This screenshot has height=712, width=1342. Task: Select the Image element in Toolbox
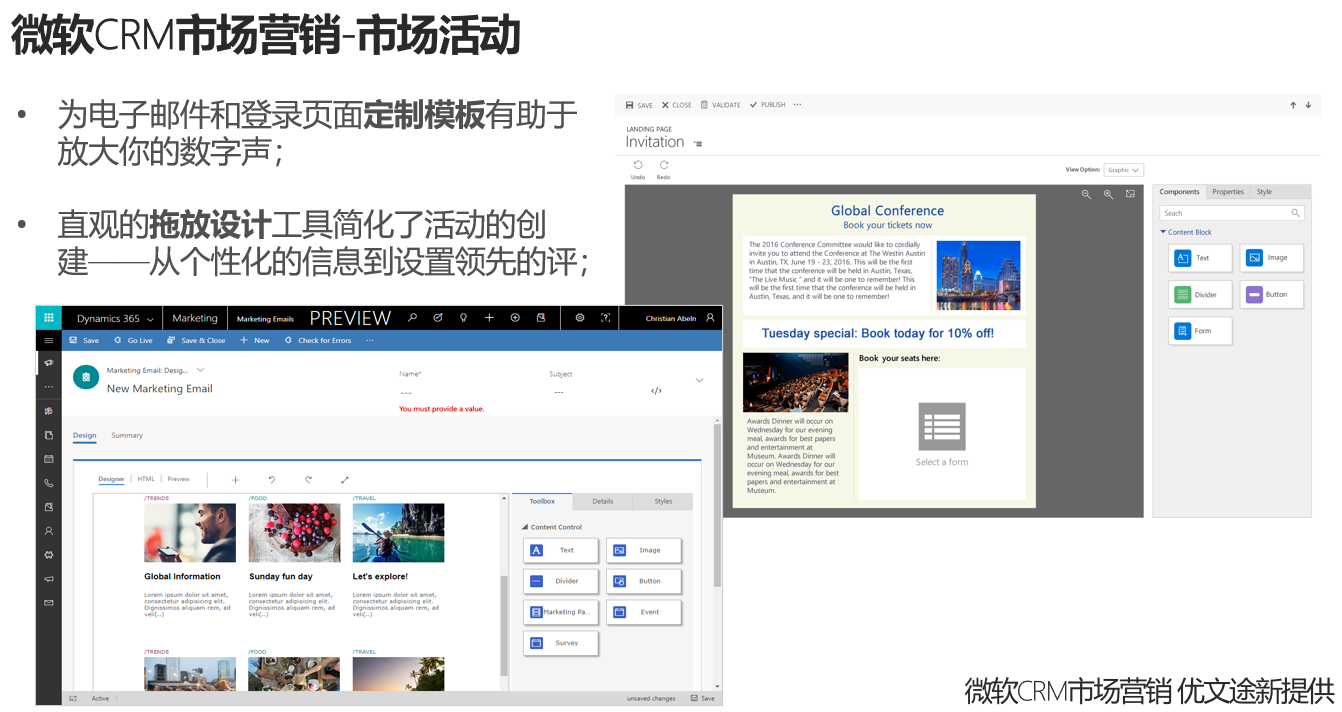pyautogui.click(x=644, y=550)
